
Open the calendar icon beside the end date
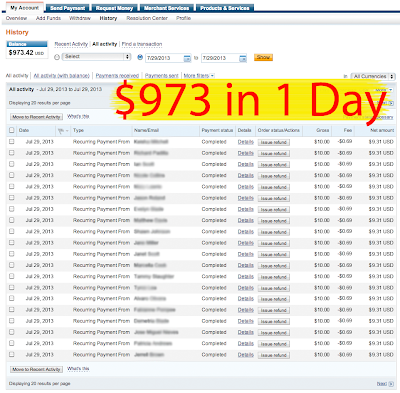[243, 58]
